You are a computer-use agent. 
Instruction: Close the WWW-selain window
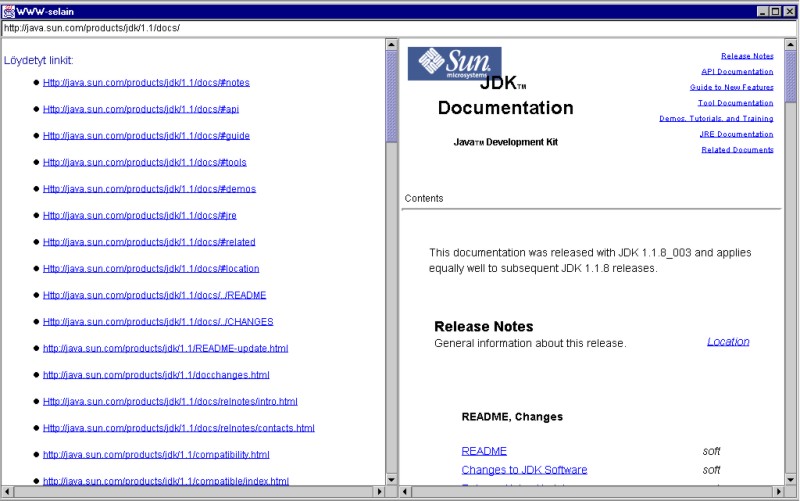pos(789,11)
